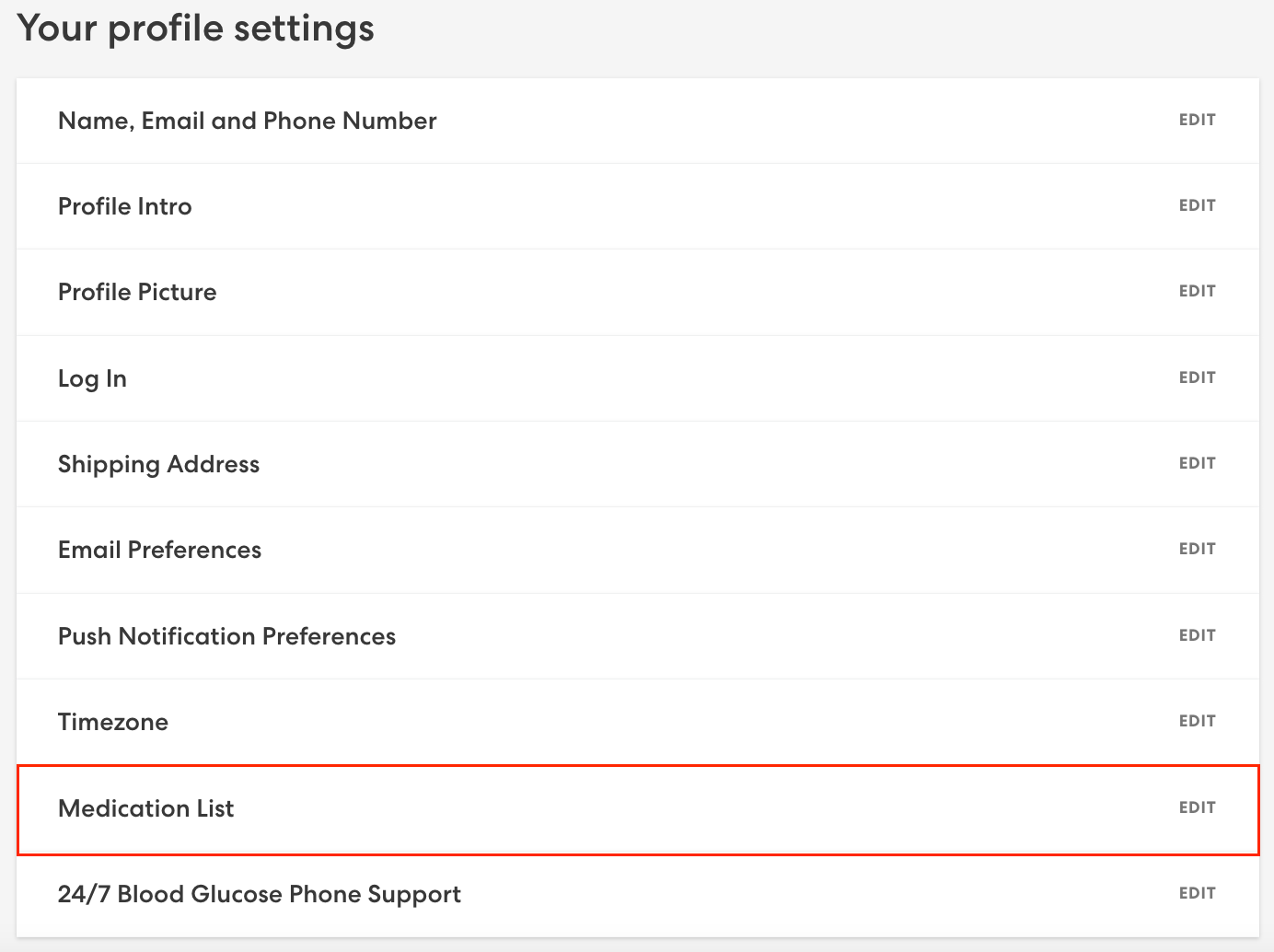Choose the Email Preferences label
1274x952 pixels.
[x=159, y=550]
